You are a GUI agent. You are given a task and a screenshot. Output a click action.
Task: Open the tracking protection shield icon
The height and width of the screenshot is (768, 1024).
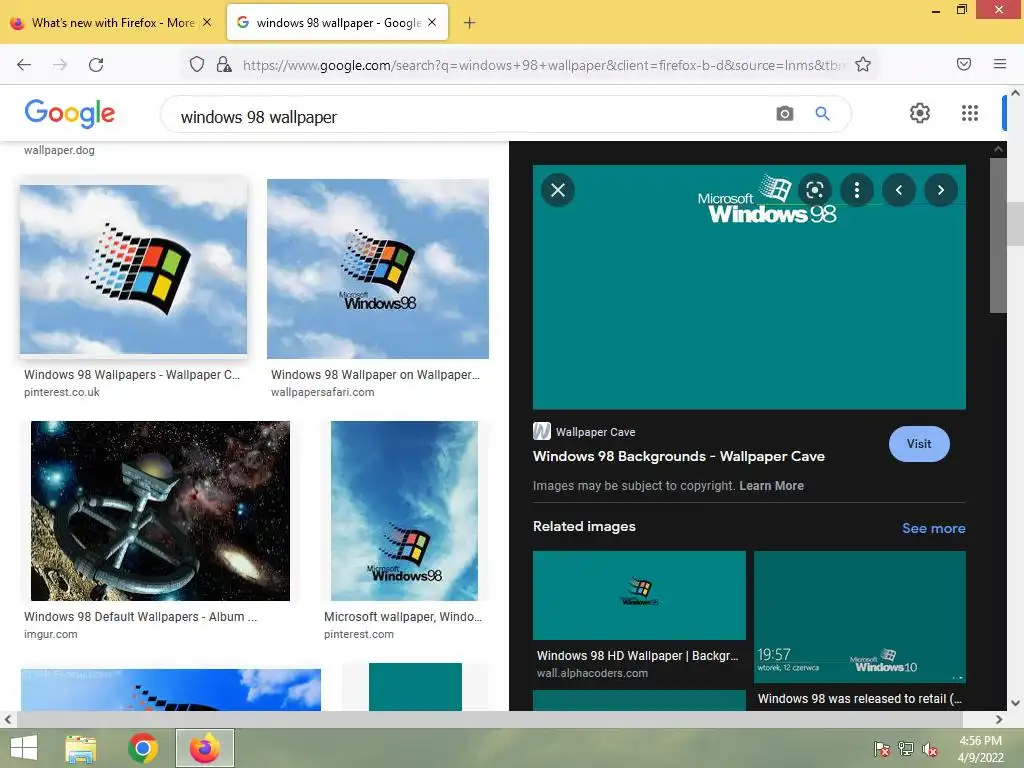(x=197, y=64)
